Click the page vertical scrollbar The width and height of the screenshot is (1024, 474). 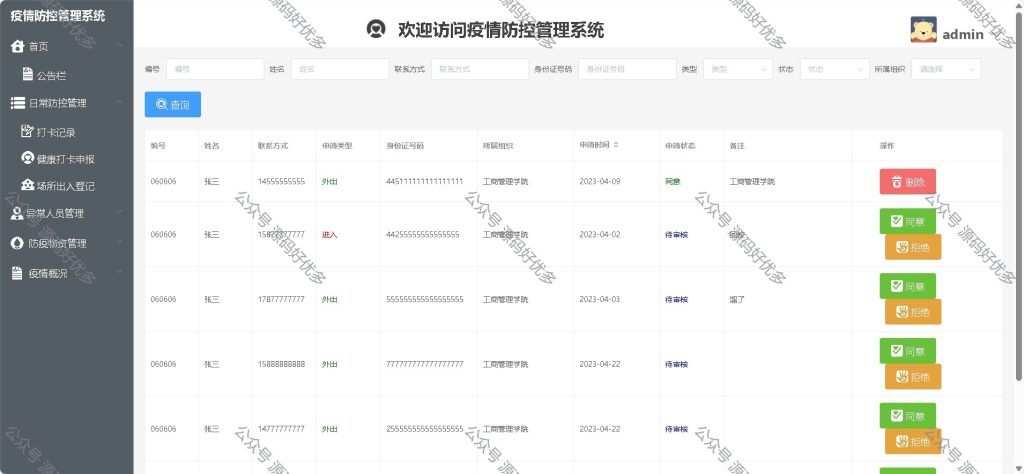point(1019,196)
